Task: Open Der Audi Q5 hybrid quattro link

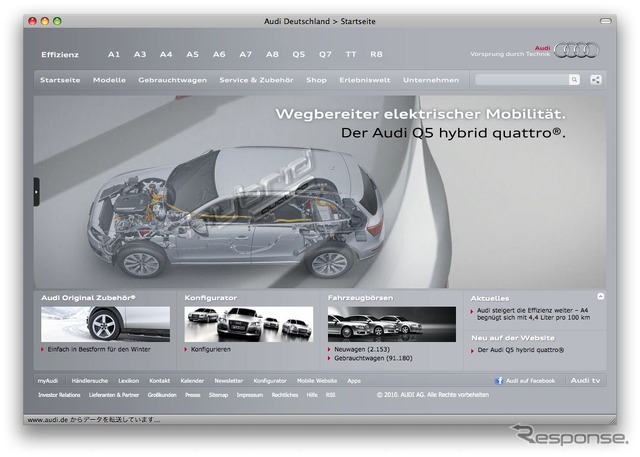Action: point(520,350)
